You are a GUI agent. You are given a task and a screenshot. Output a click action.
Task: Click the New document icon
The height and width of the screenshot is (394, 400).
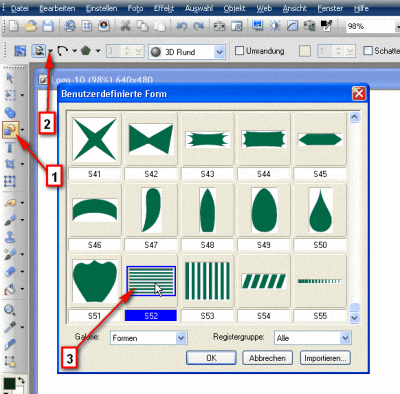[x=13, y=26]
